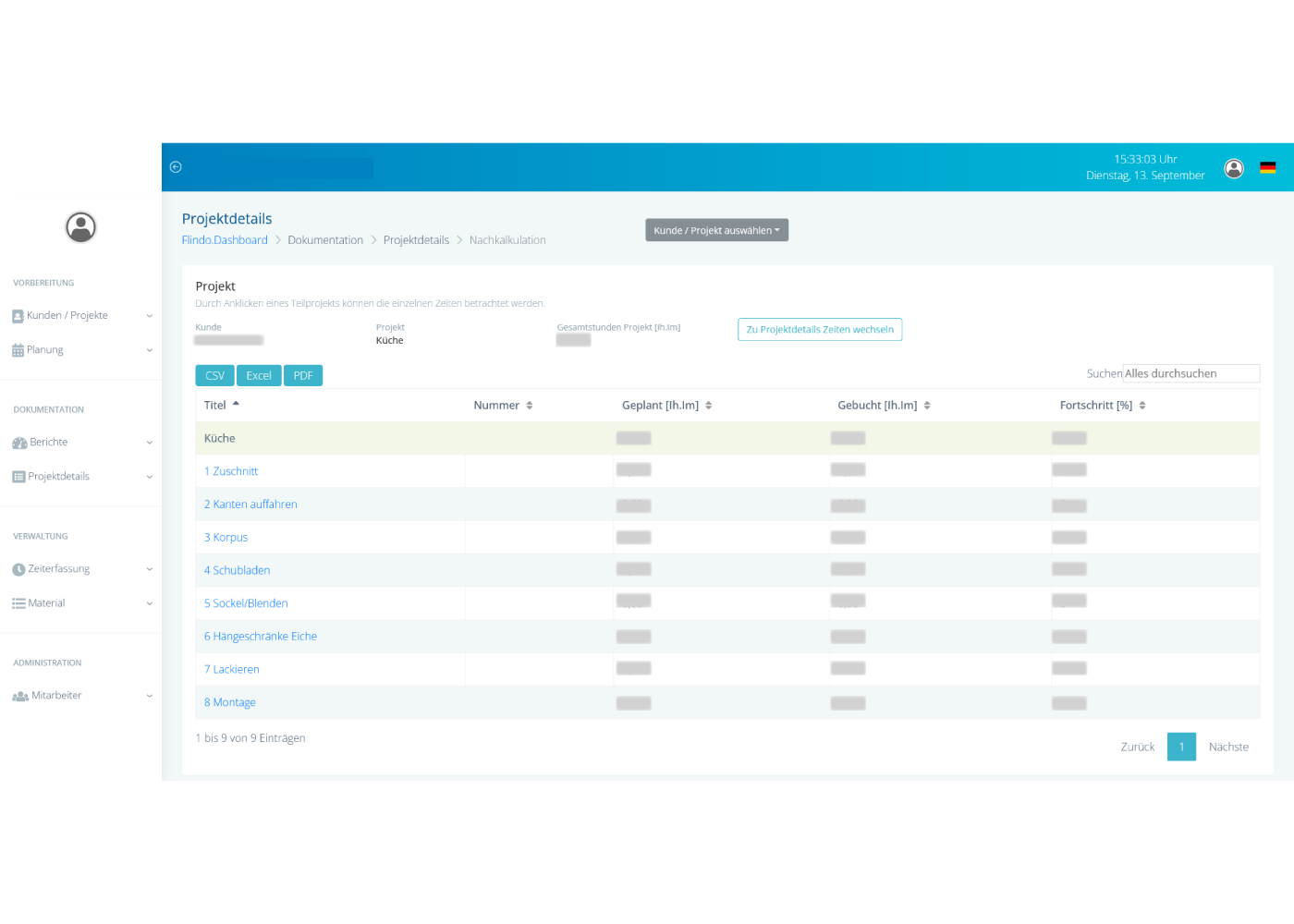The image size is (1294, 924).
Task: Click Berichte gauge icon
Action: click(19, 443)
